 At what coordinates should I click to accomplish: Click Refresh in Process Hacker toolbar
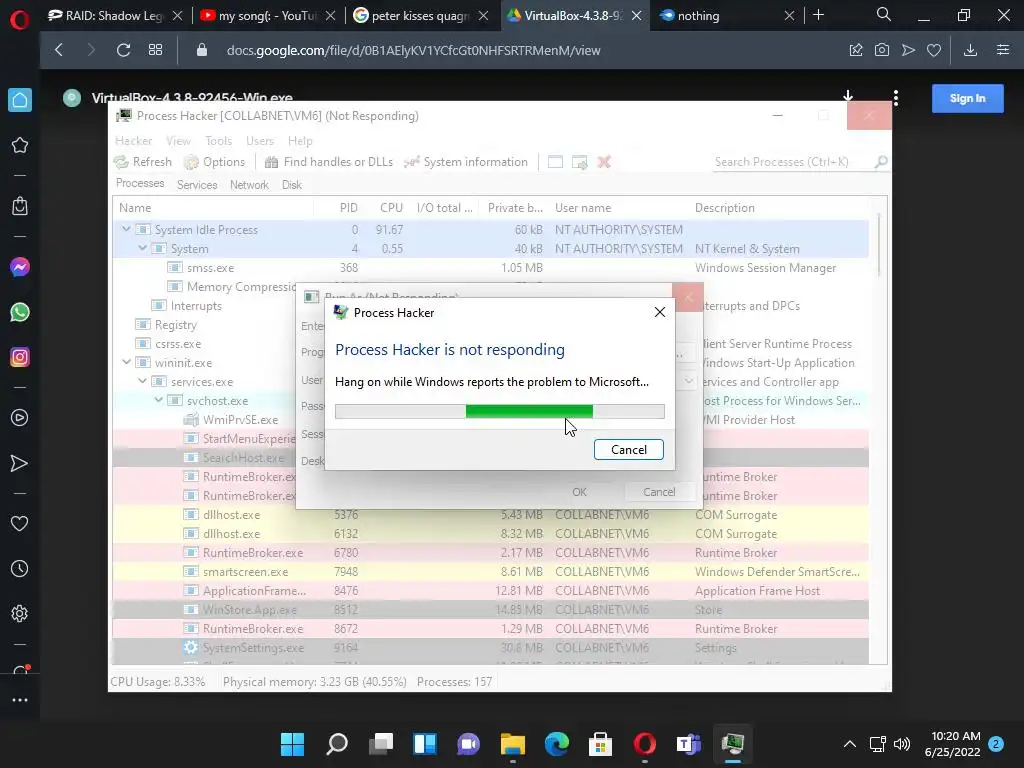[x=142, y=162]
